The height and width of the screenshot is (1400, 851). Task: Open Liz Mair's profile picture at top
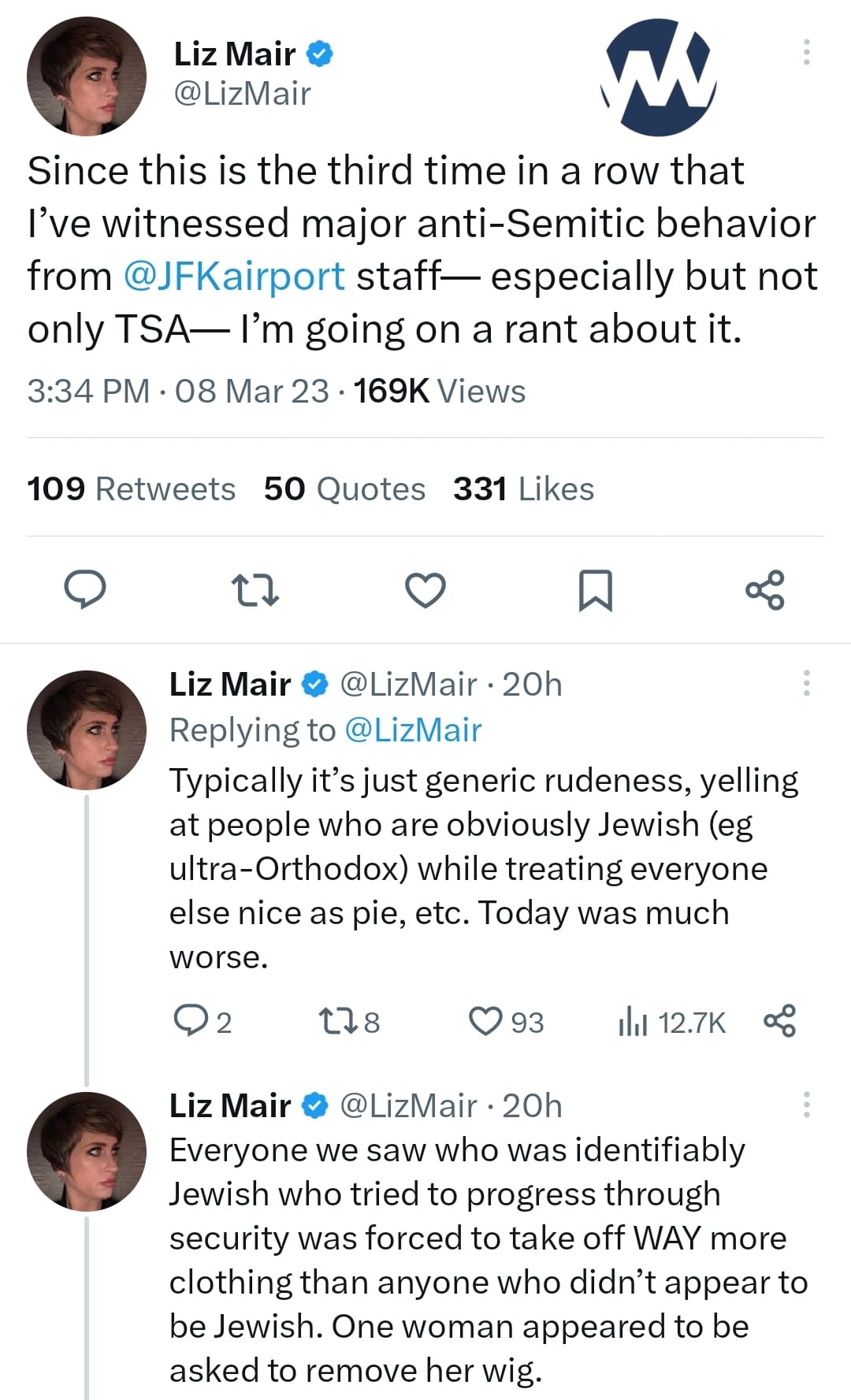coord(87,76)
